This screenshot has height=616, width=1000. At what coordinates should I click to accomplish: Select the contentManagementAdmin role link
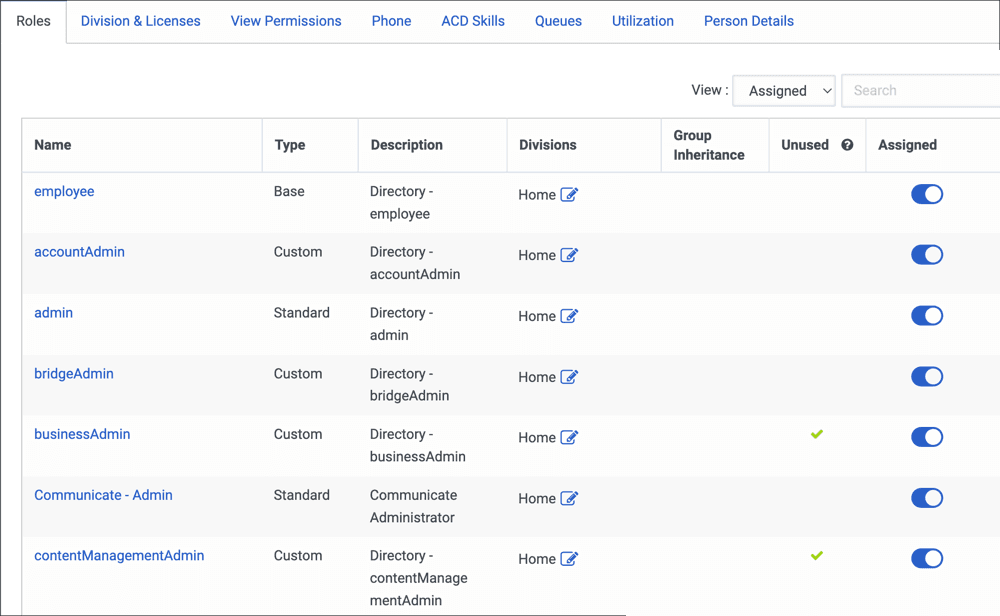pos(119,555)
